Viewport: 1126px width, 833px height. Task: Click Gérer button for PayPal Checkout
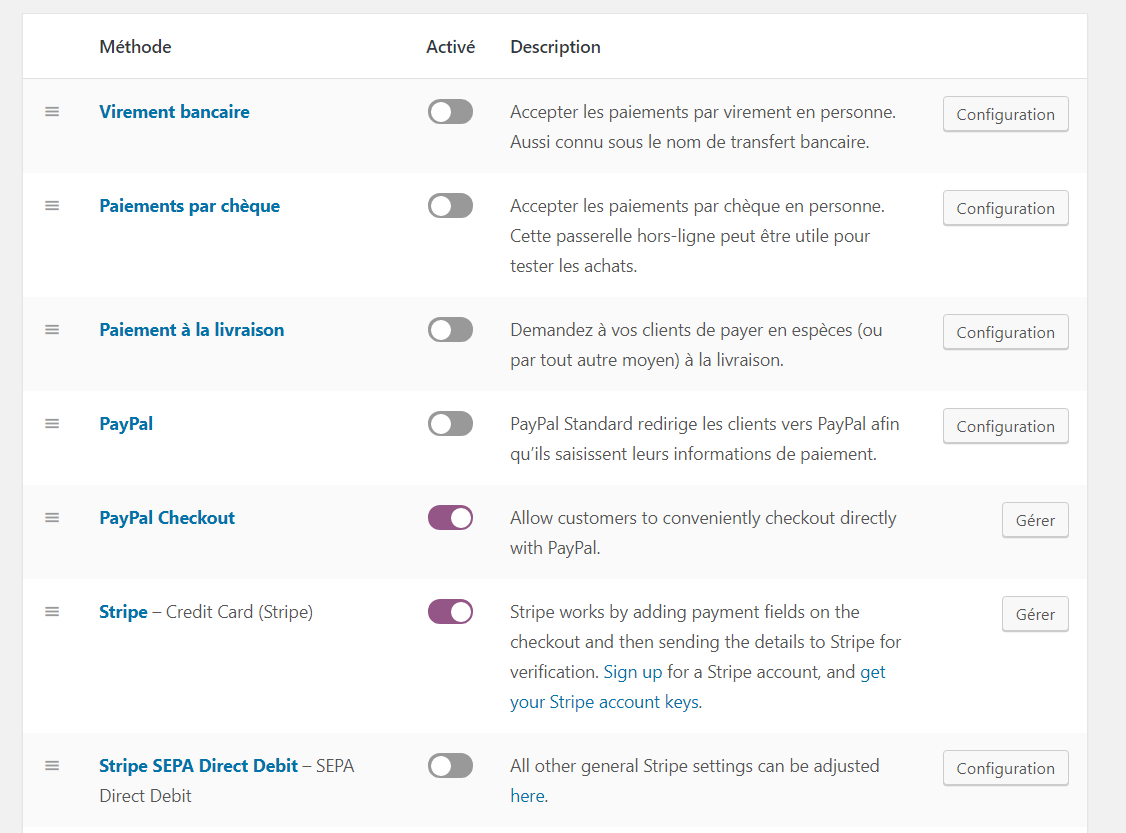coord(1035,521)
